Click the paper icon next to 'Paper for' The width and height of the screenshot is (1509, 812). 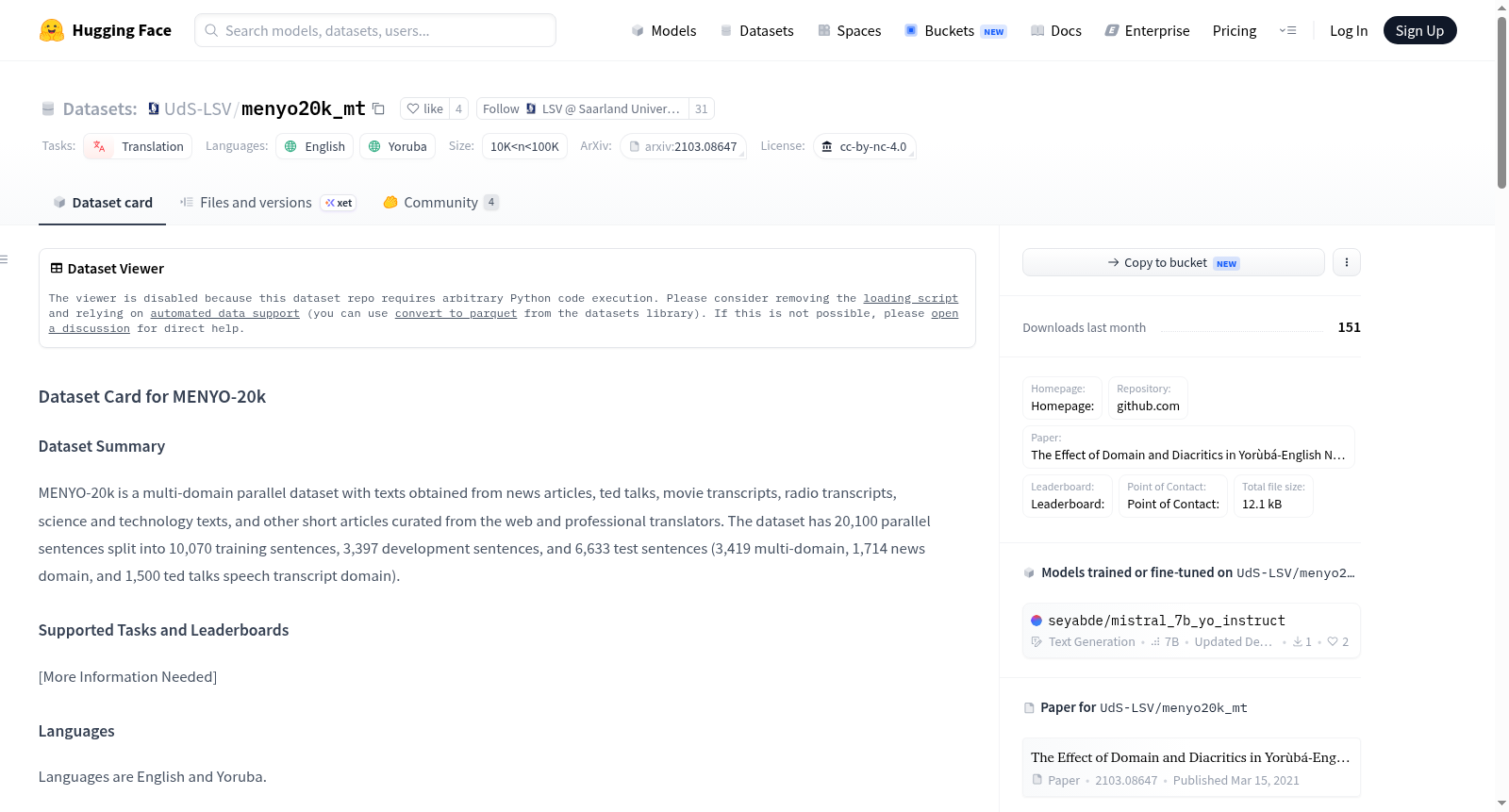[1029, 707]
